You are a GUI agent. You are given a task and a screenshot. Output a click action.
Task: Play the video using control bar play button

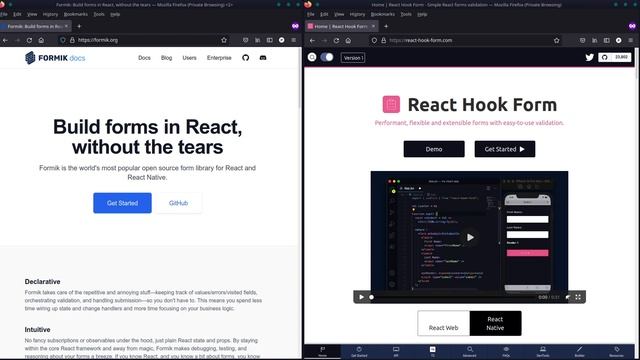click(361, 297)
